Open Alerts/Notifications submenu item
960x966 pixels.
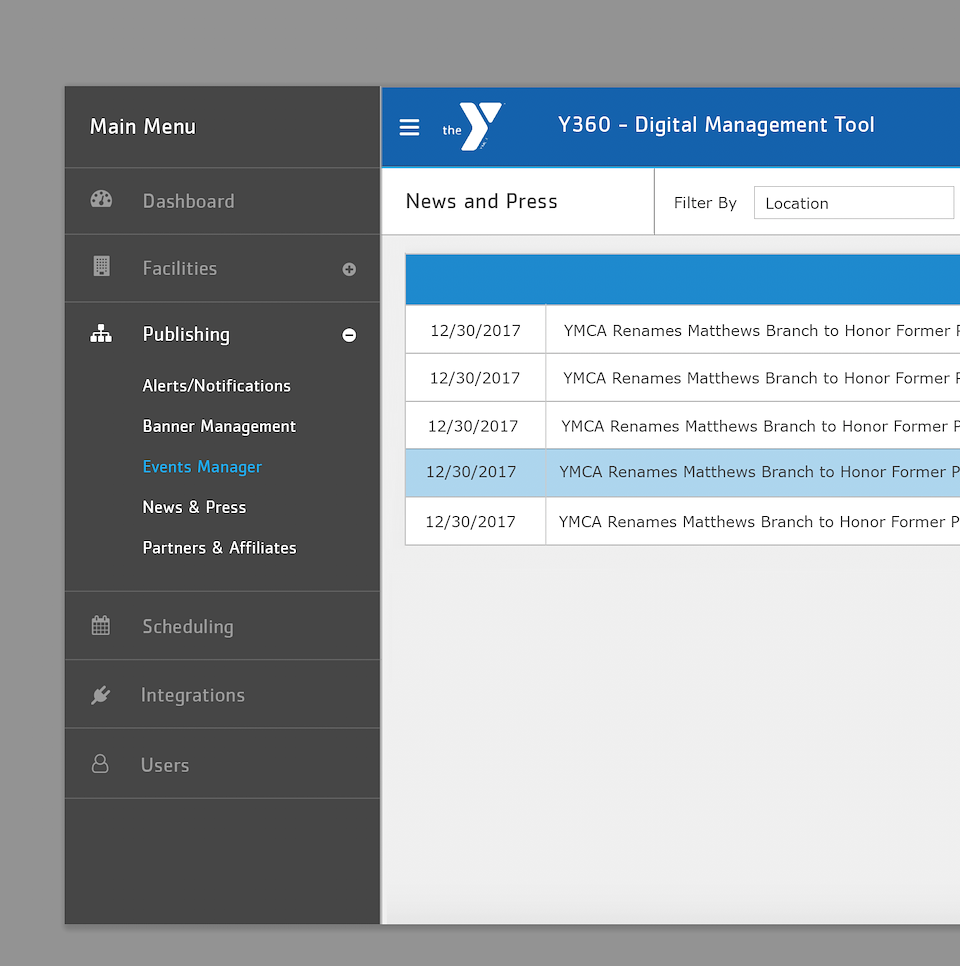point(216,386)
